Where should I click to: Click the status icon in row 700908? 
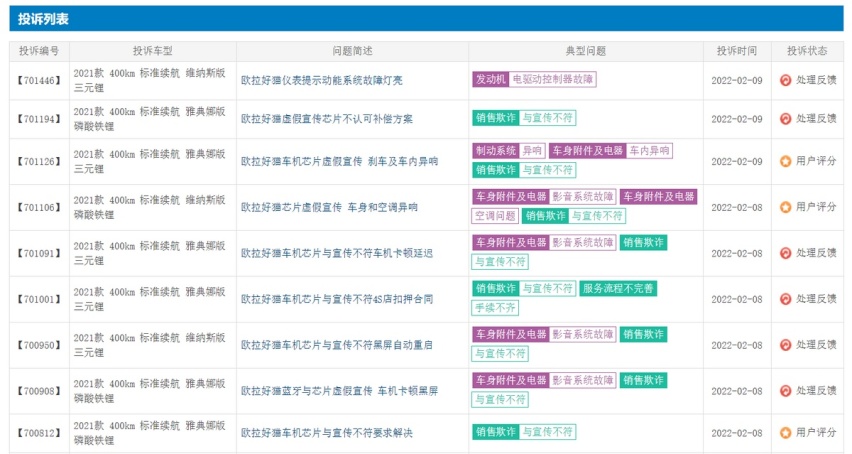tap(785, 390)
